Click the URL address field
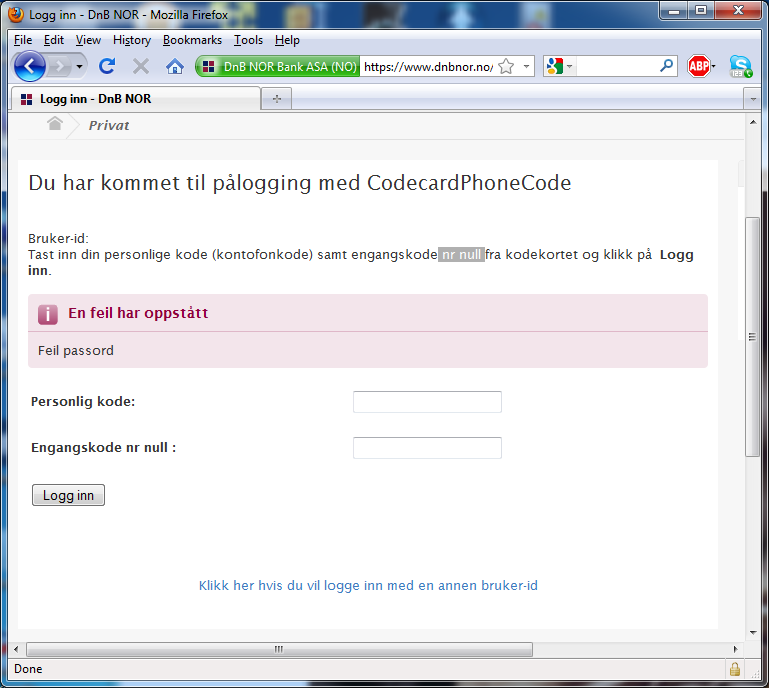 (428, 67)
